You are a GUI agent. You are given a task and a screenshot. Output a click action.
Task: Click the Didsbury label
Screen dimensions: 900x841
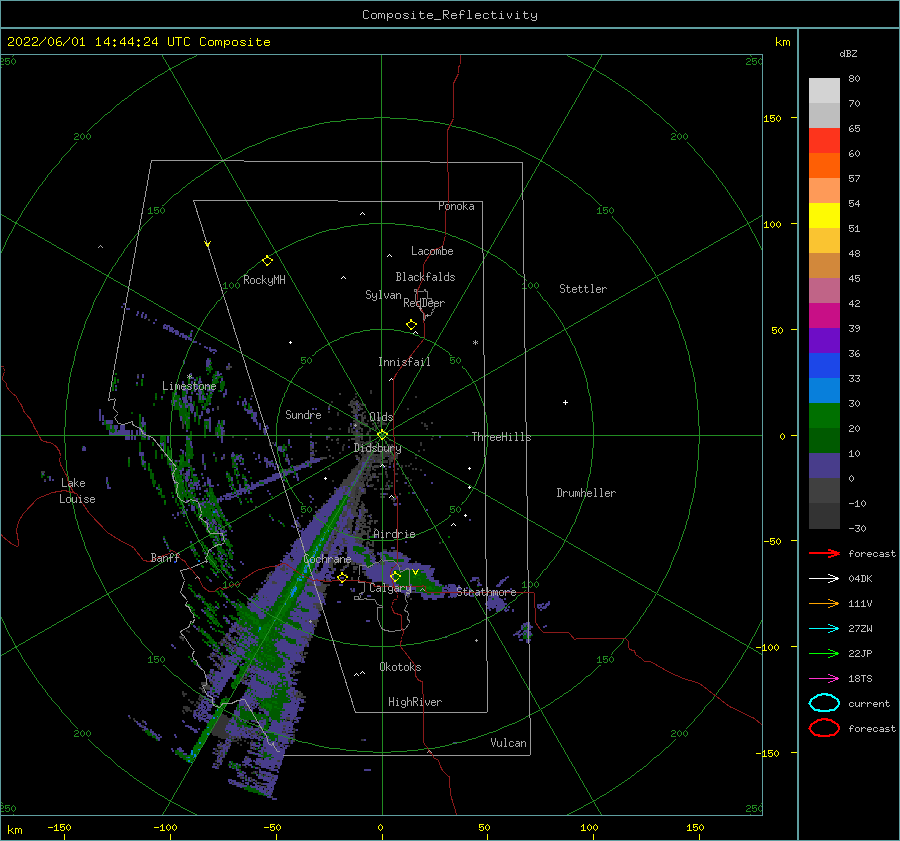[377, 448]
